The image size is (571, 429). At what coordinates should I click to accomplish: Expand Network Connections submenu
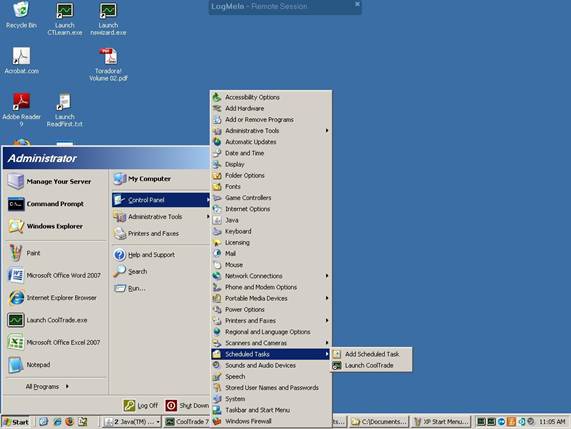click(x=271, y=276)
